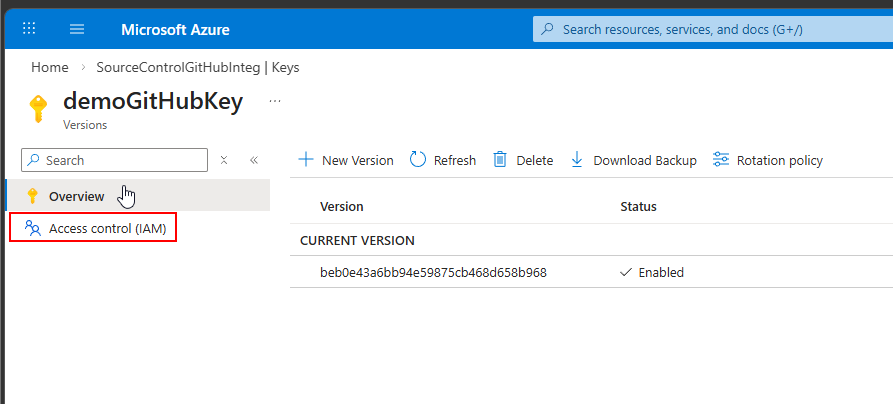Click the Refresh button
The height and width of the screenshot is (404, 893).
pyautogui.click(x=443, y=160)
